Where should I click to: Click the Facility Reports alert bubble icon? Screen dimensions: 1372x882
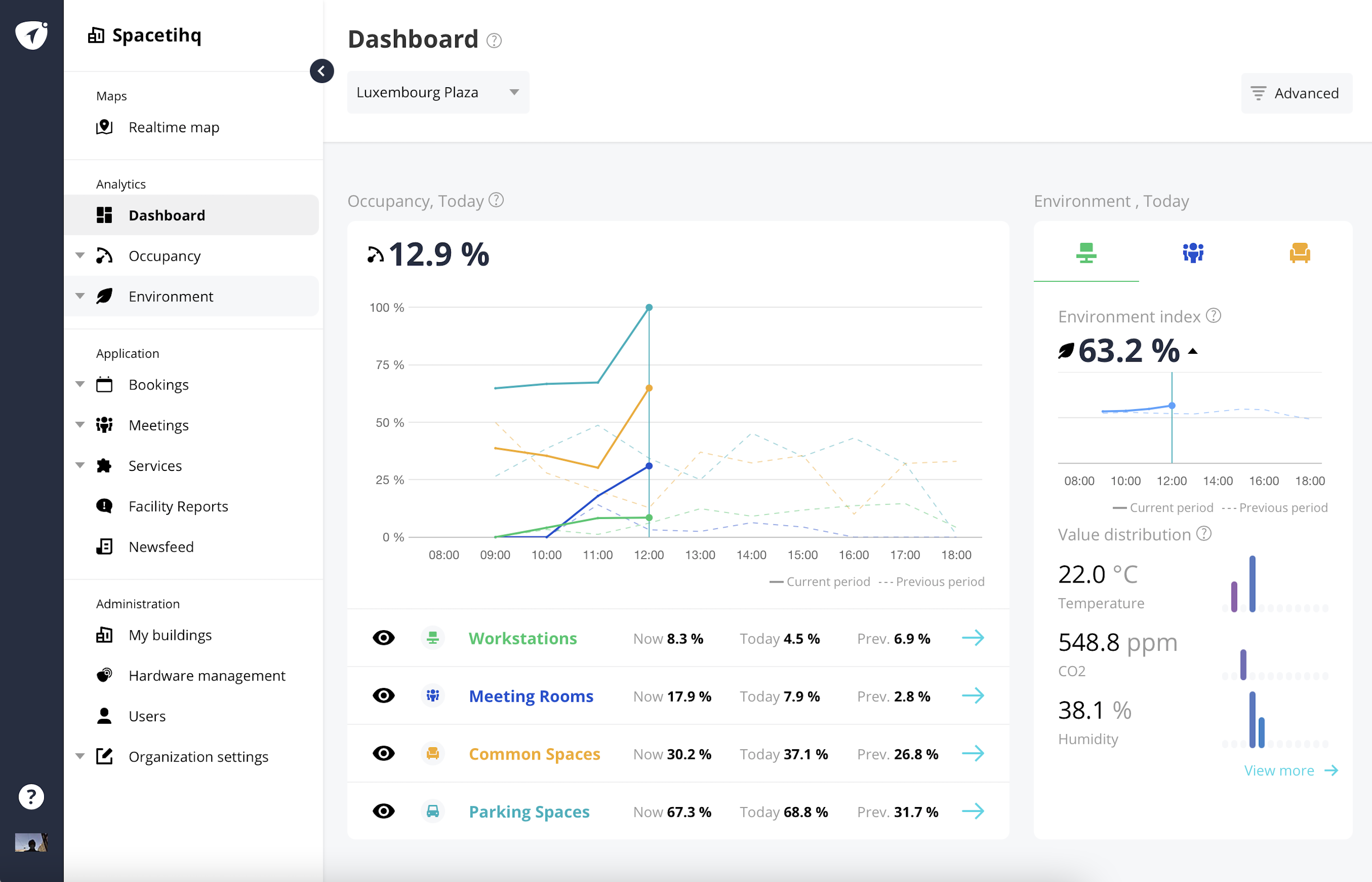(104, 506)
